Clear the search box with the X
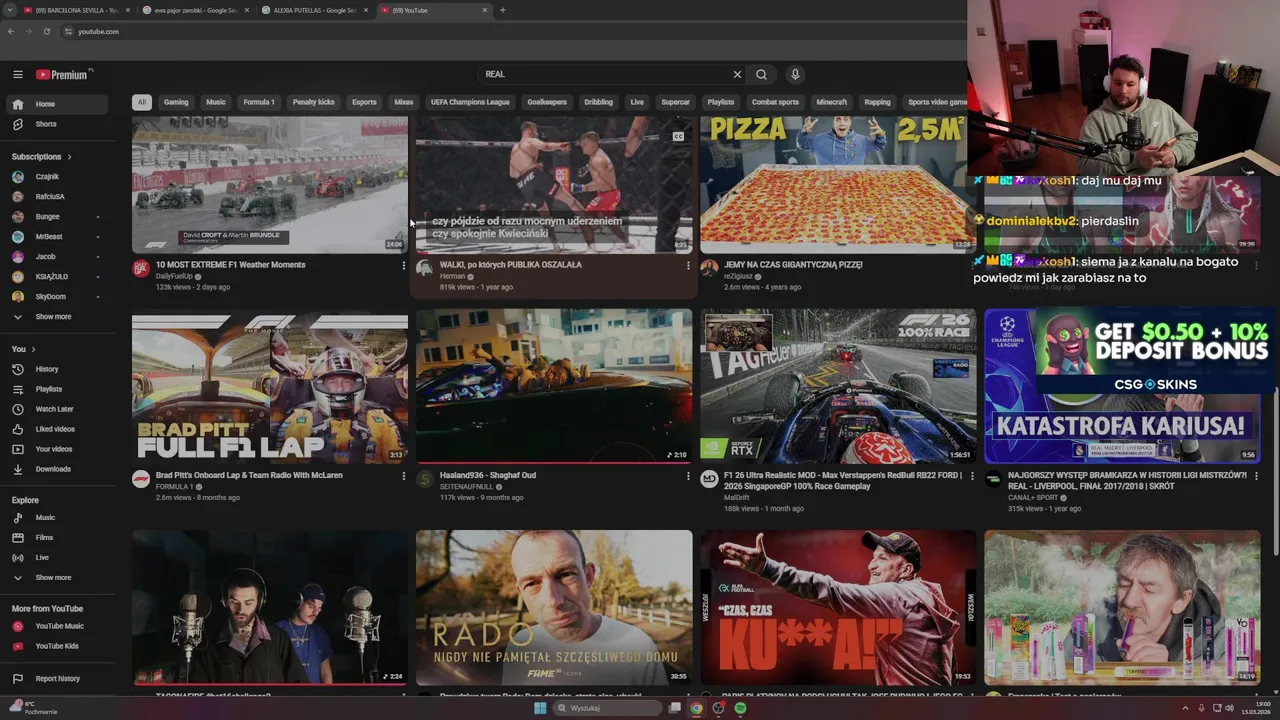Image resolution: width=1280 pixels, height=720 pixels. coord(738,74)
